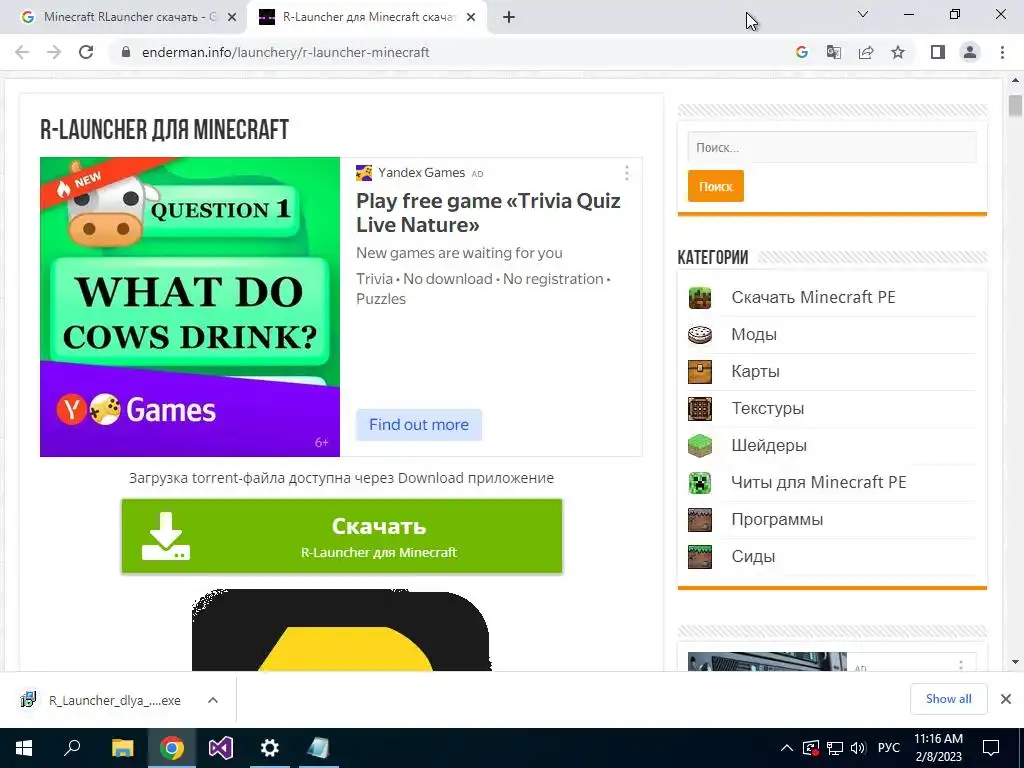Click the dirt block icon beside Скачать Minecraft PE

700,298
